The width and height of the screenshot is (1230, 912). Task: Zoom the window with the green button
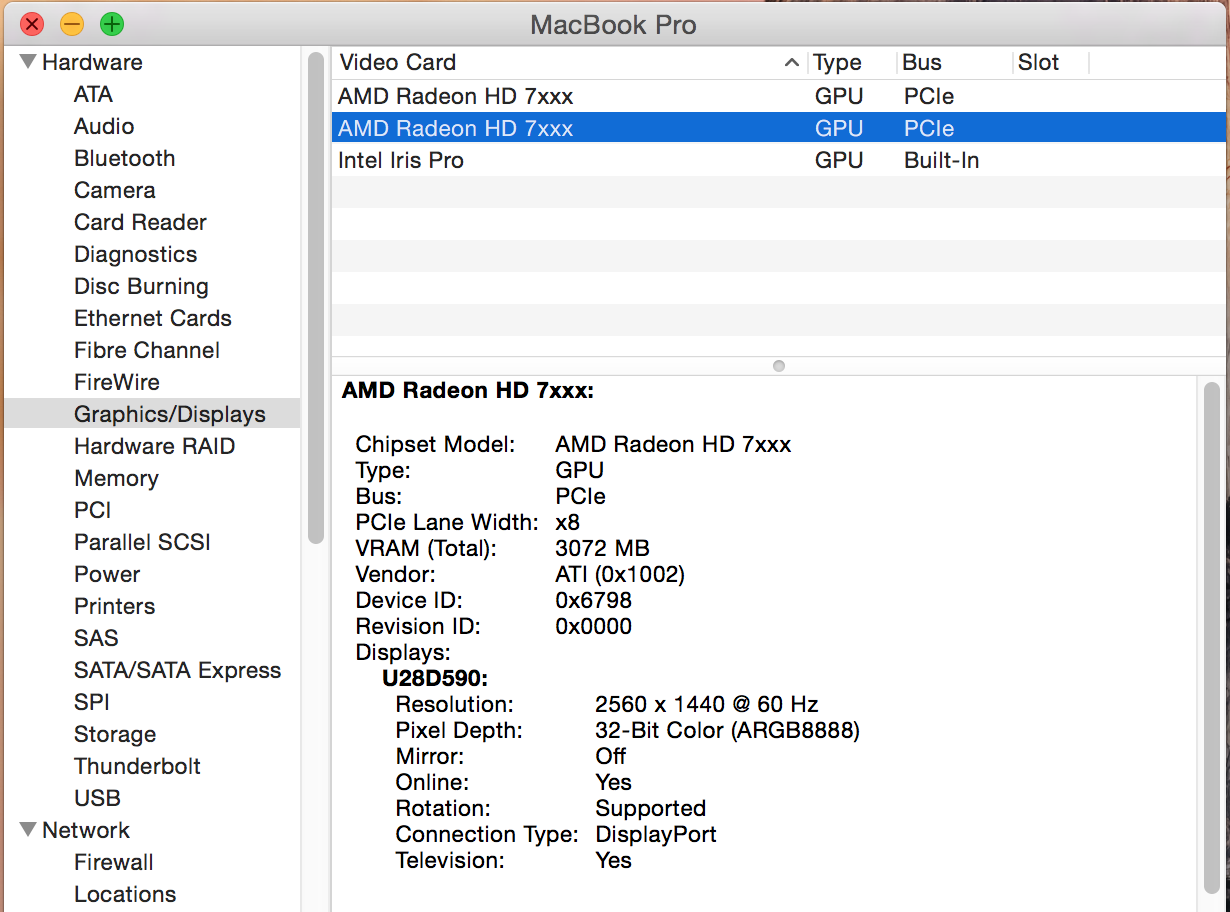tap(112, 23)
